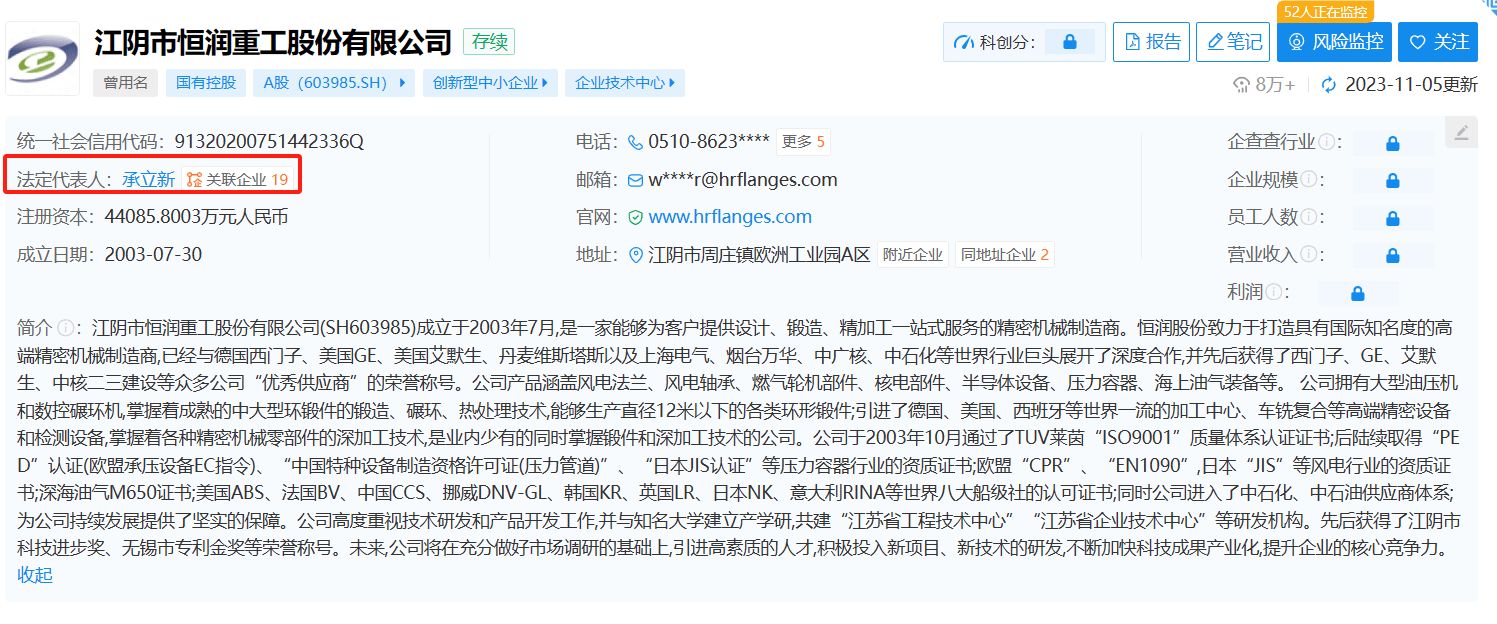Screen dimensions: 1497x624
Task: Open the 笔记 notes button
Action: tap(1233, 42)
